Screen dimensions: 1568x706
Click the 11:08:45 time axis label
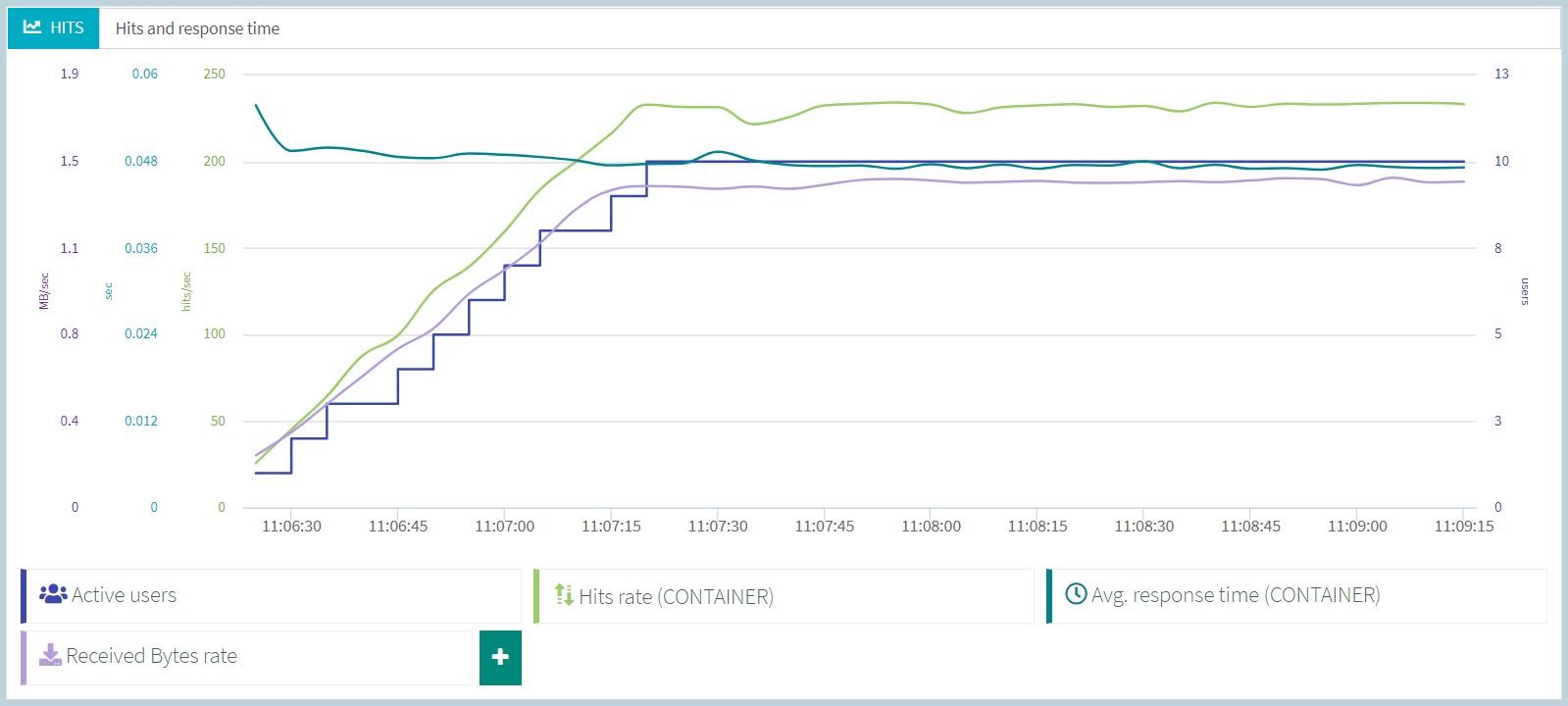[1250, 527]
